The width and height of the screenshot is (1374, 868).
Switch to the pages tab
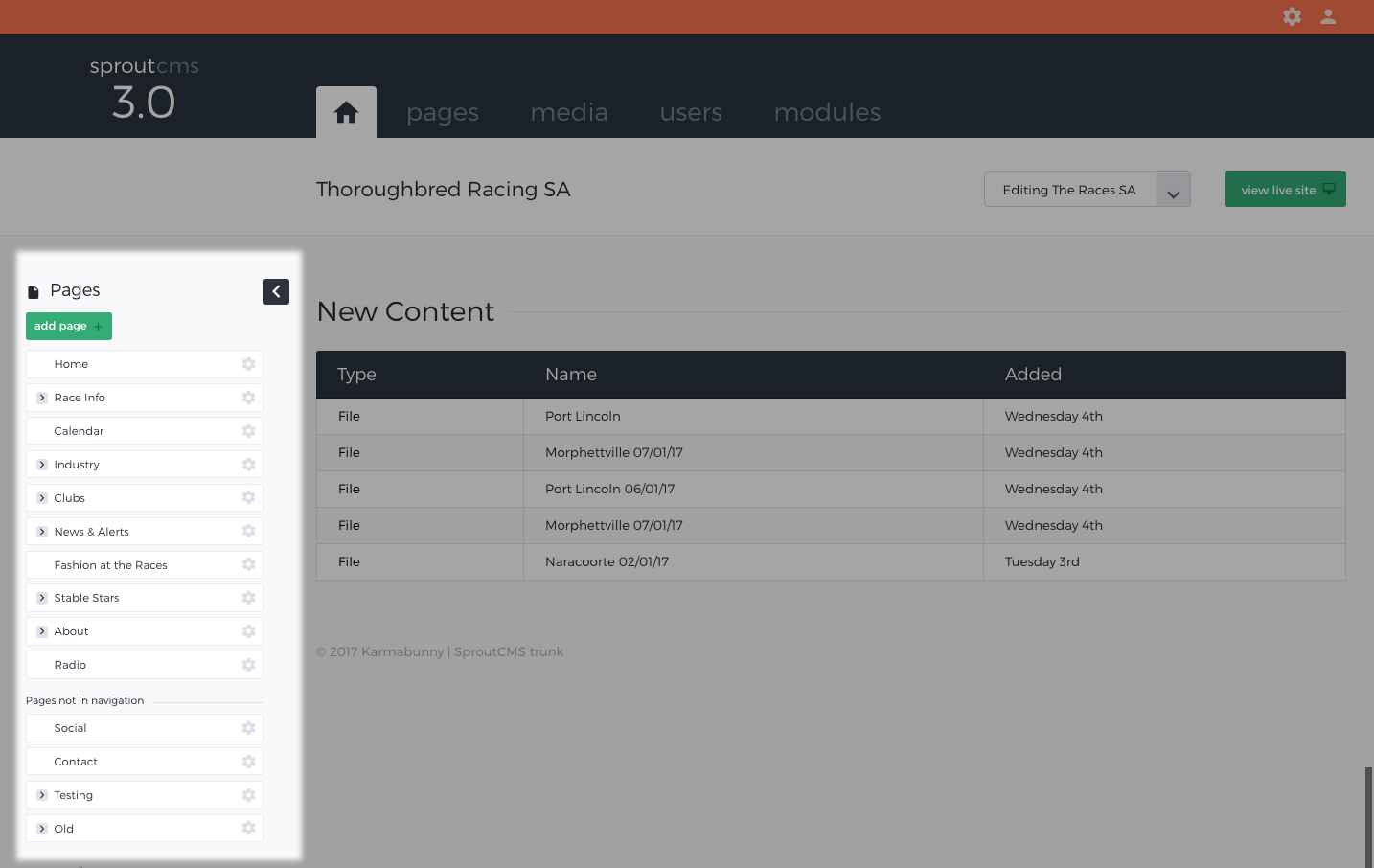click(x=443, y=112)
